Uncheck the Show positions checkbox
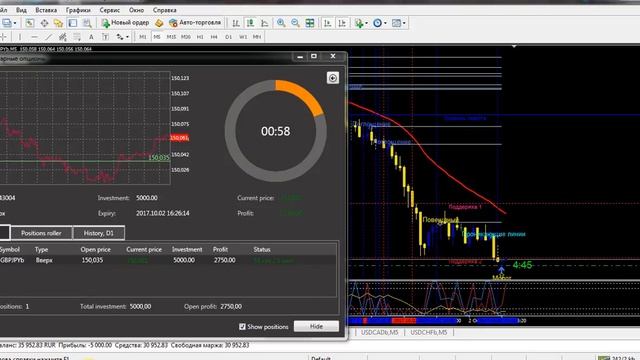 point(242,327)
